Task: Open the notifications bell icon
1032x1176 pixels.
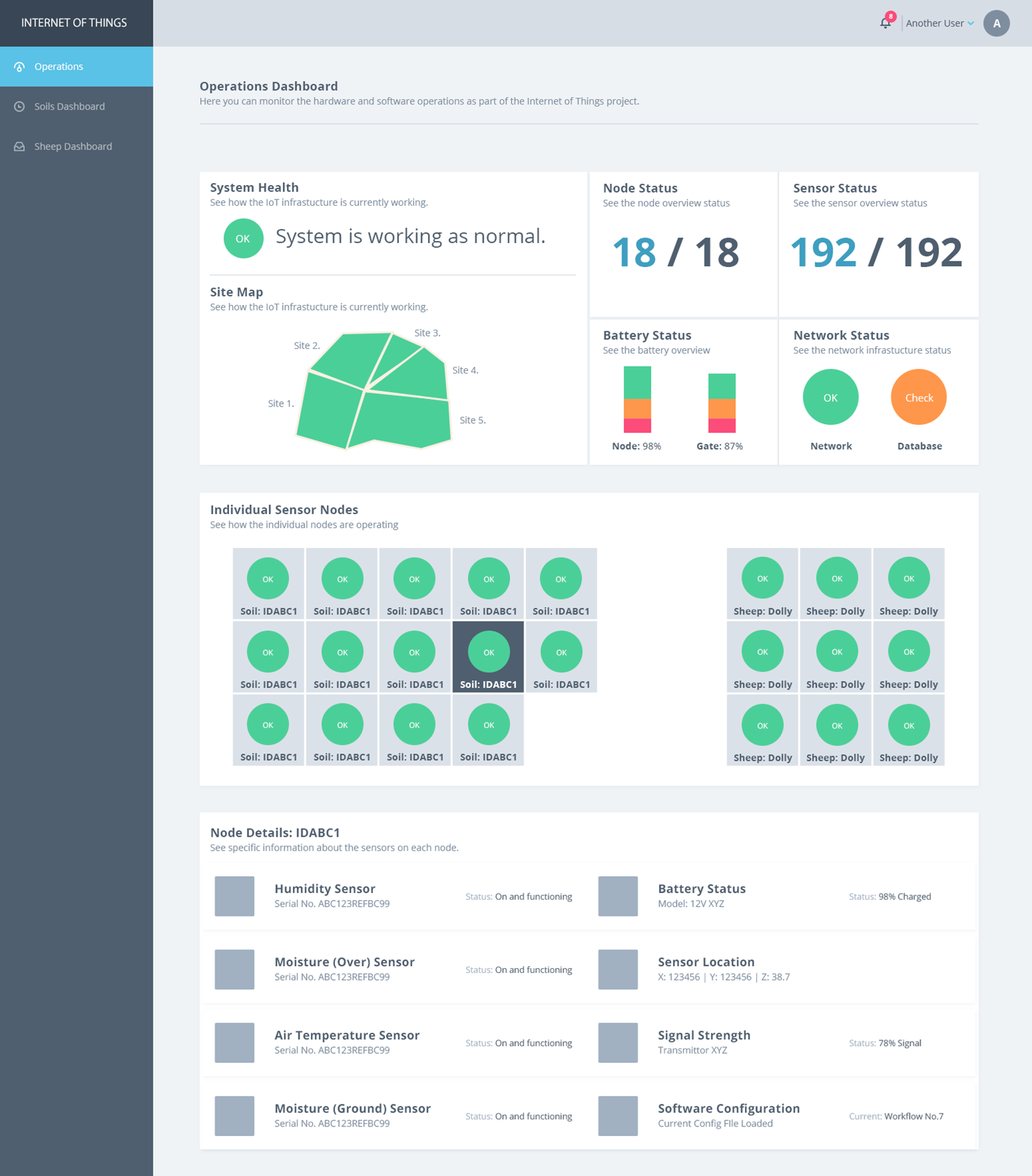Action: pos(885,23)
